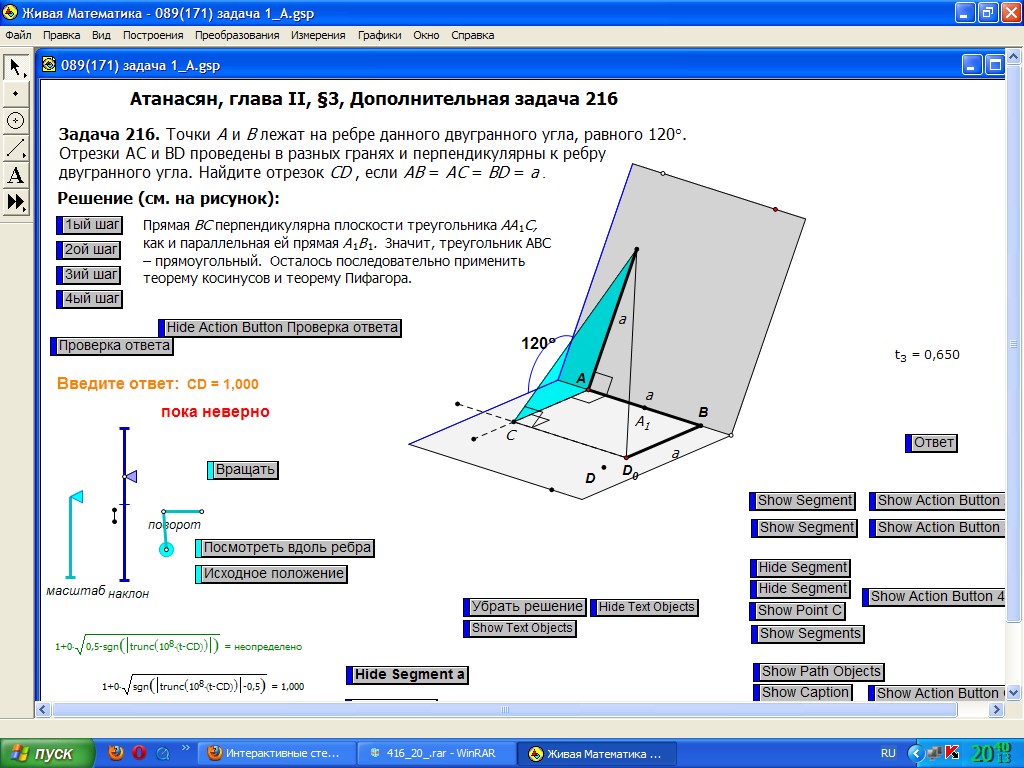Expand the quick launch overflow chevron
Screen dimensions: 1024x768
185,748
